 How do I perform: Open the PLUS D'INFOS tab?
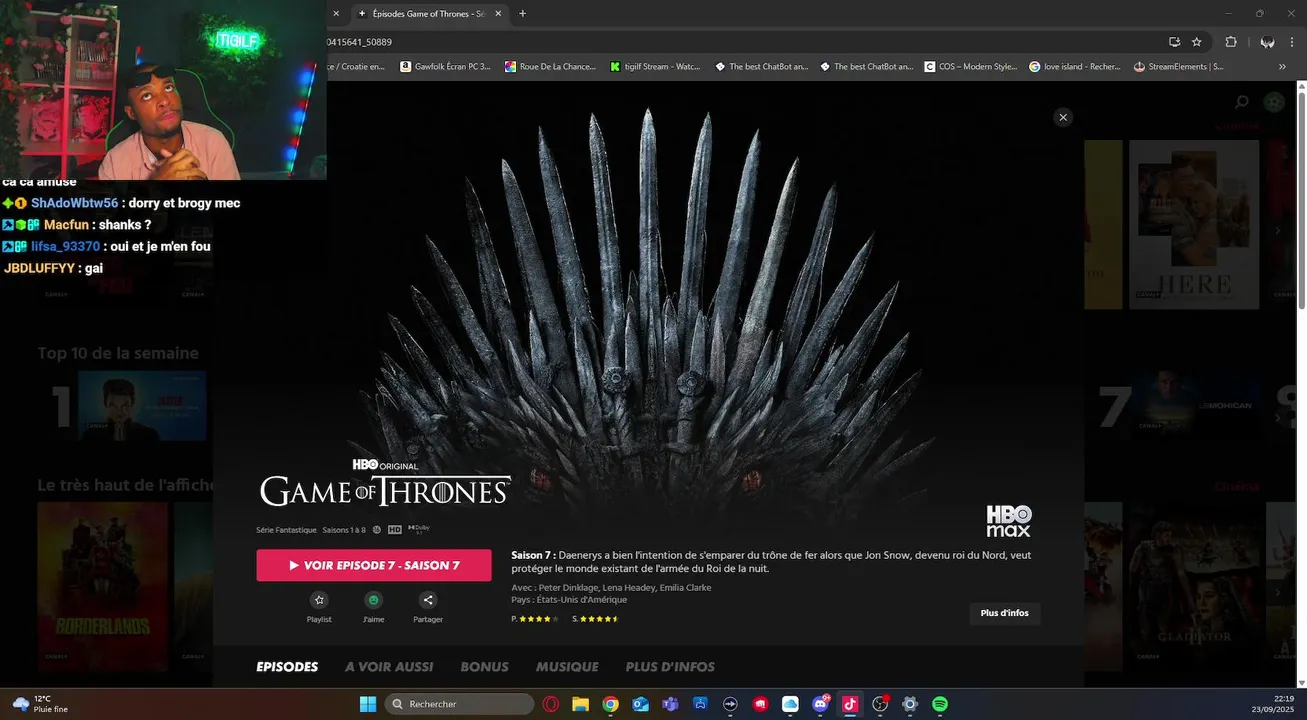(670, 667)
